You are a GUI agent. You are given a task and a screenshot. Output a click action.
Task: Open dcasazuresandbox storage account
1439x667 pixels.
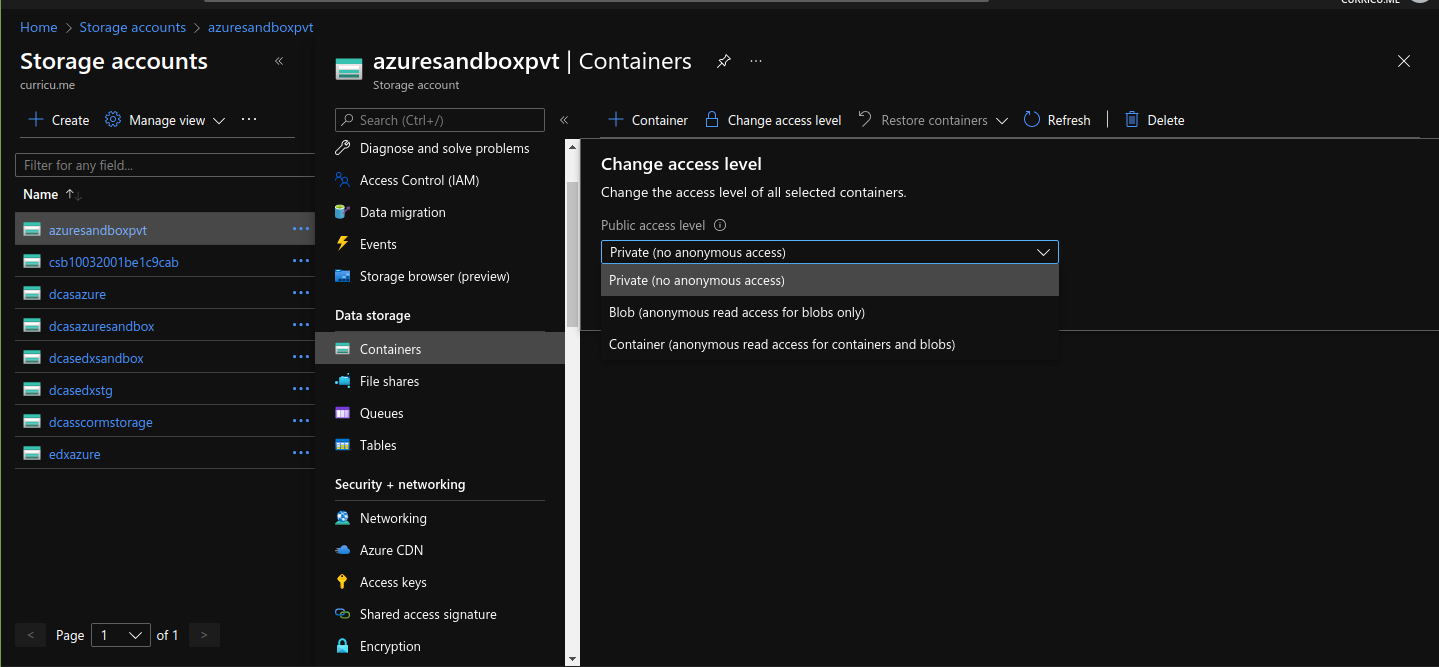(102, 326)
